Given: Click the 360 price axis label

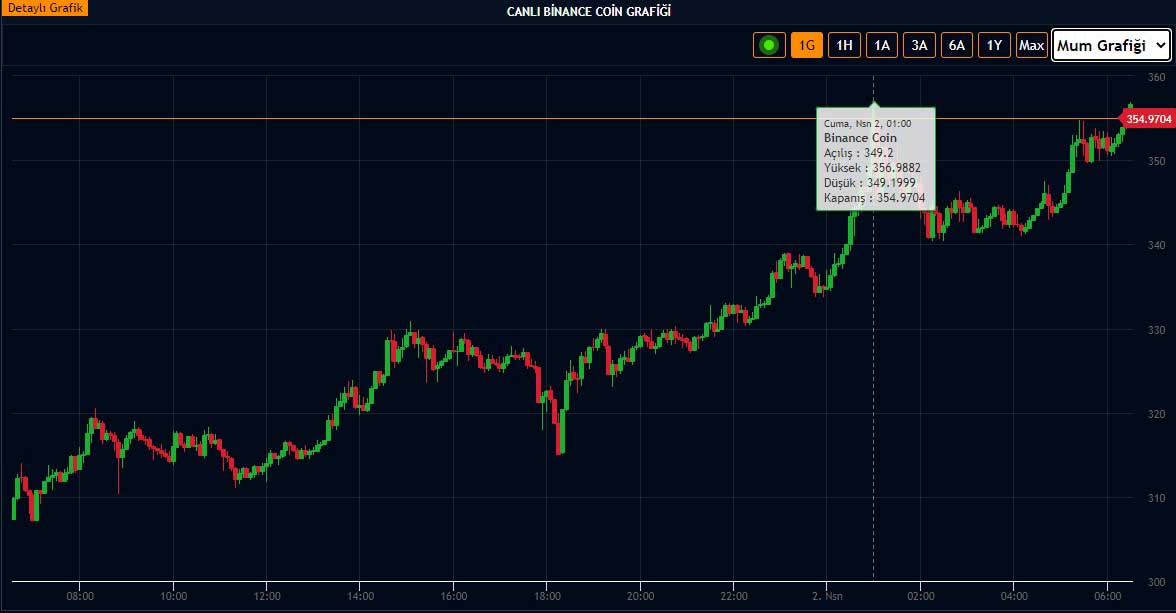Looking at the screenshot, I should 1156,77.
